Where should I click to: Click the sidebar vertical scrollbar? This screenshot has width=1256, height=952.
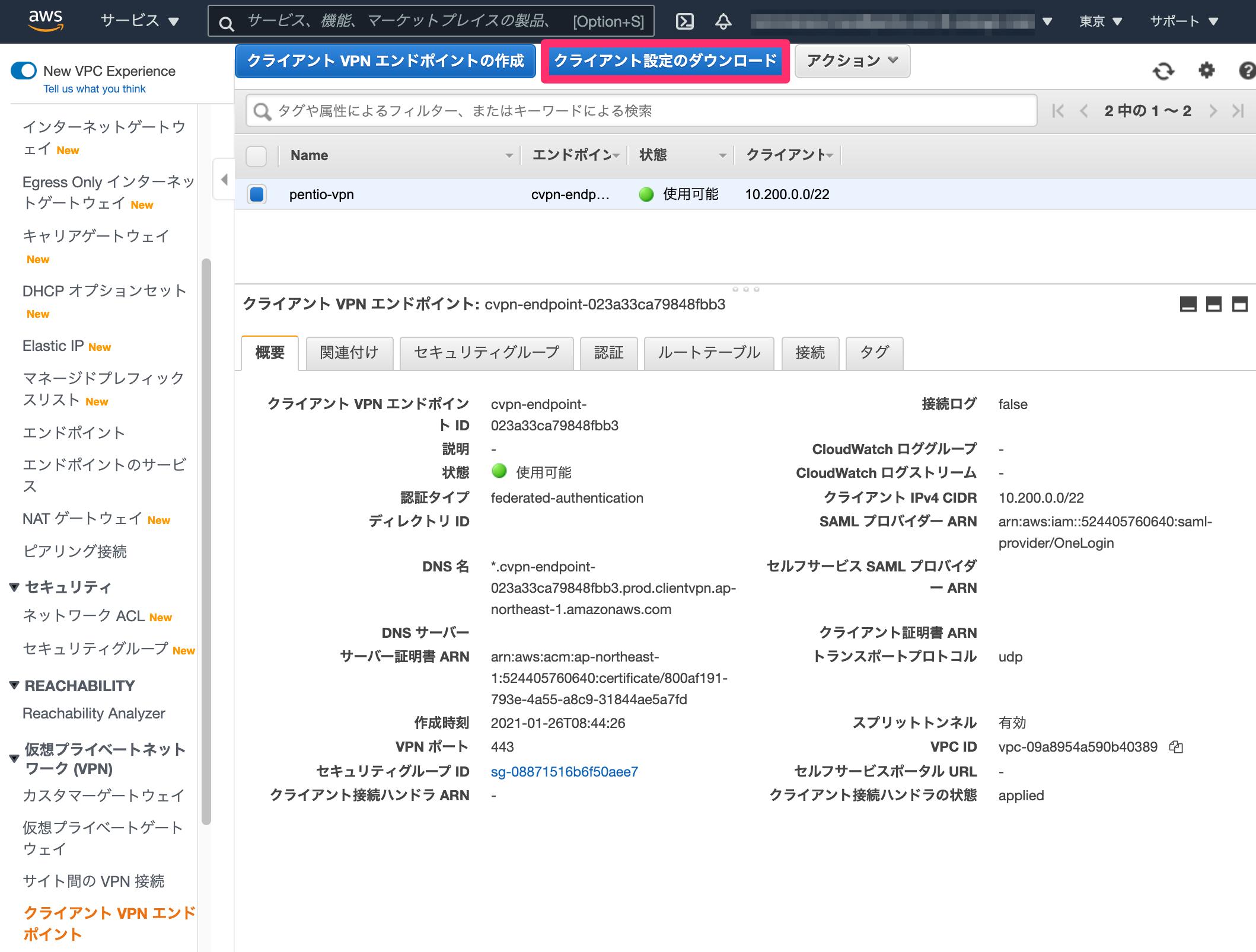click(x=206, y=541)
